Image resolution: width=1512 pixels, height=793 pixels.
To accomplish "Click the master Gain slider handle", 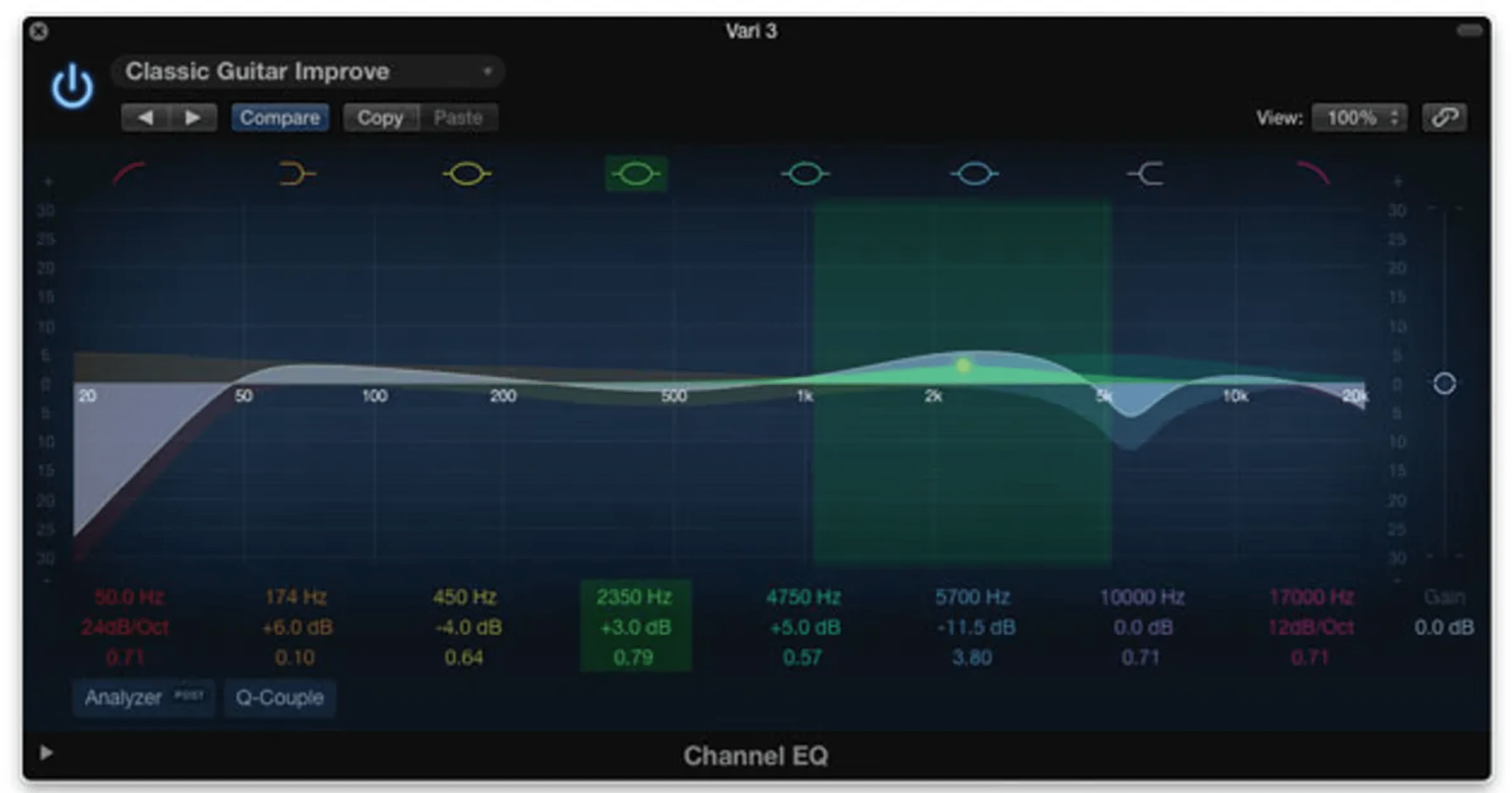I will 1444,384.
